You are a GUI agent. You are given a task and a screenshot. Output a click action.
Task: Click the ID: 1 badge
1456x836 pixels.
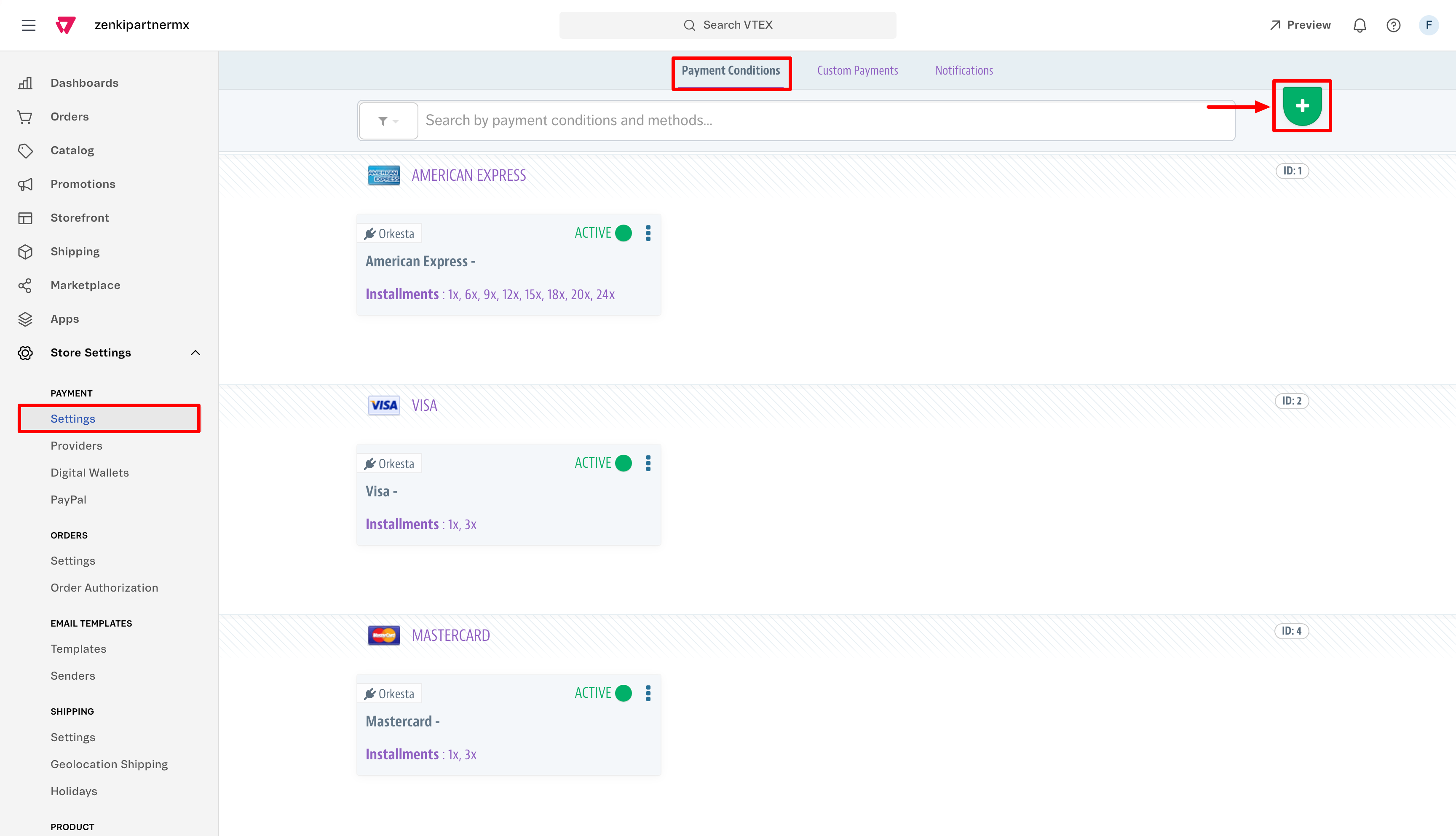1292,171
